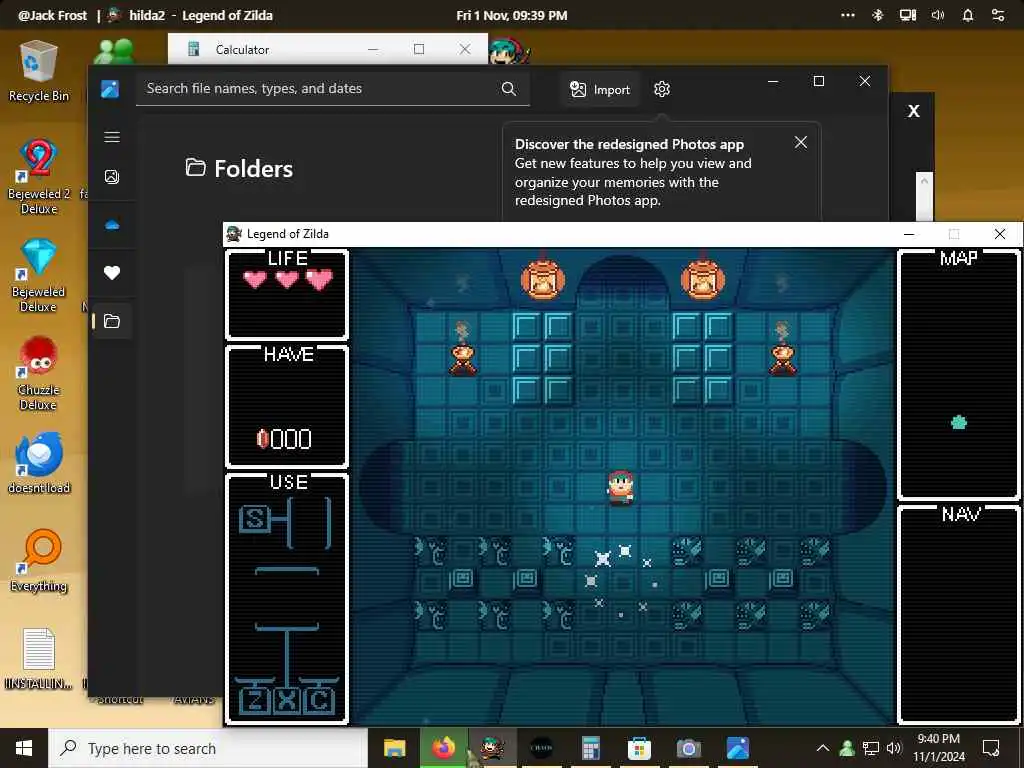Click the Z key box in USE panel
1024x768 pixels.
(x=255, y=701)
